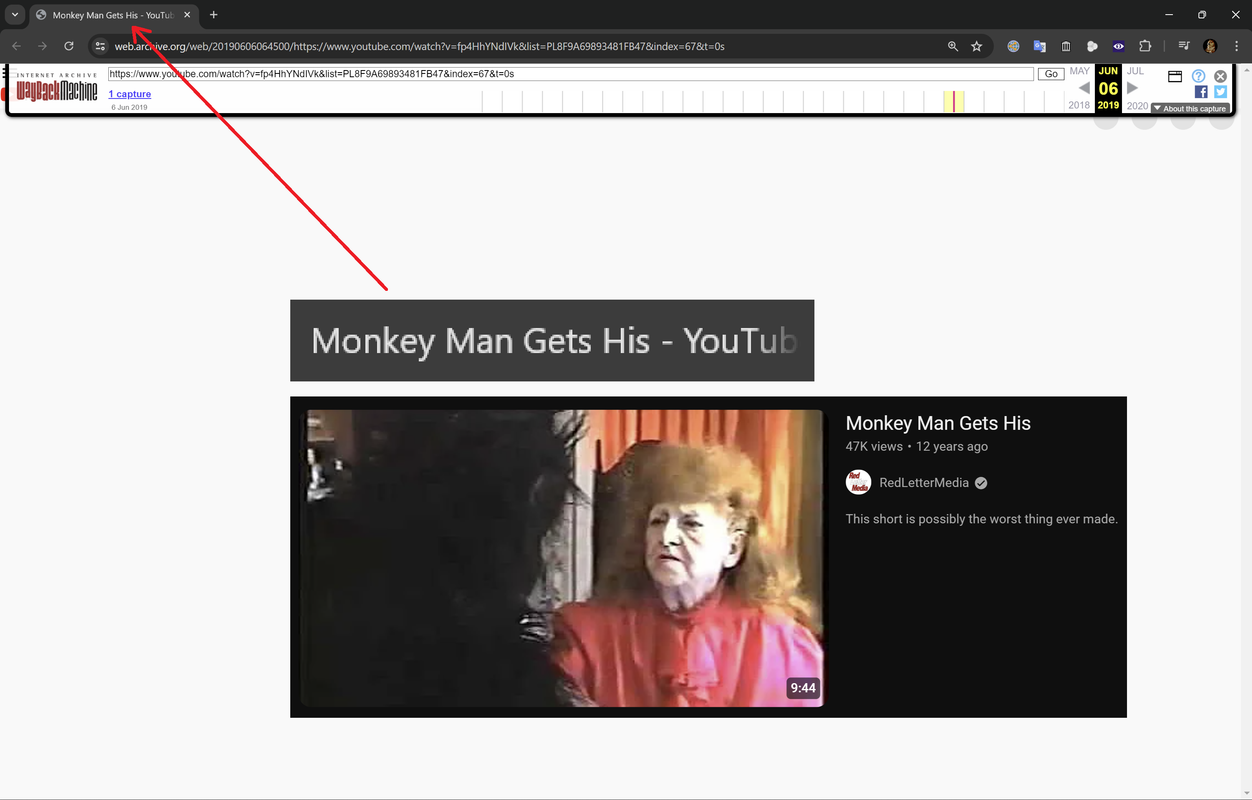Open the Extensions puzzle menu
The image size is (1252, 800).
point(1145,46)
